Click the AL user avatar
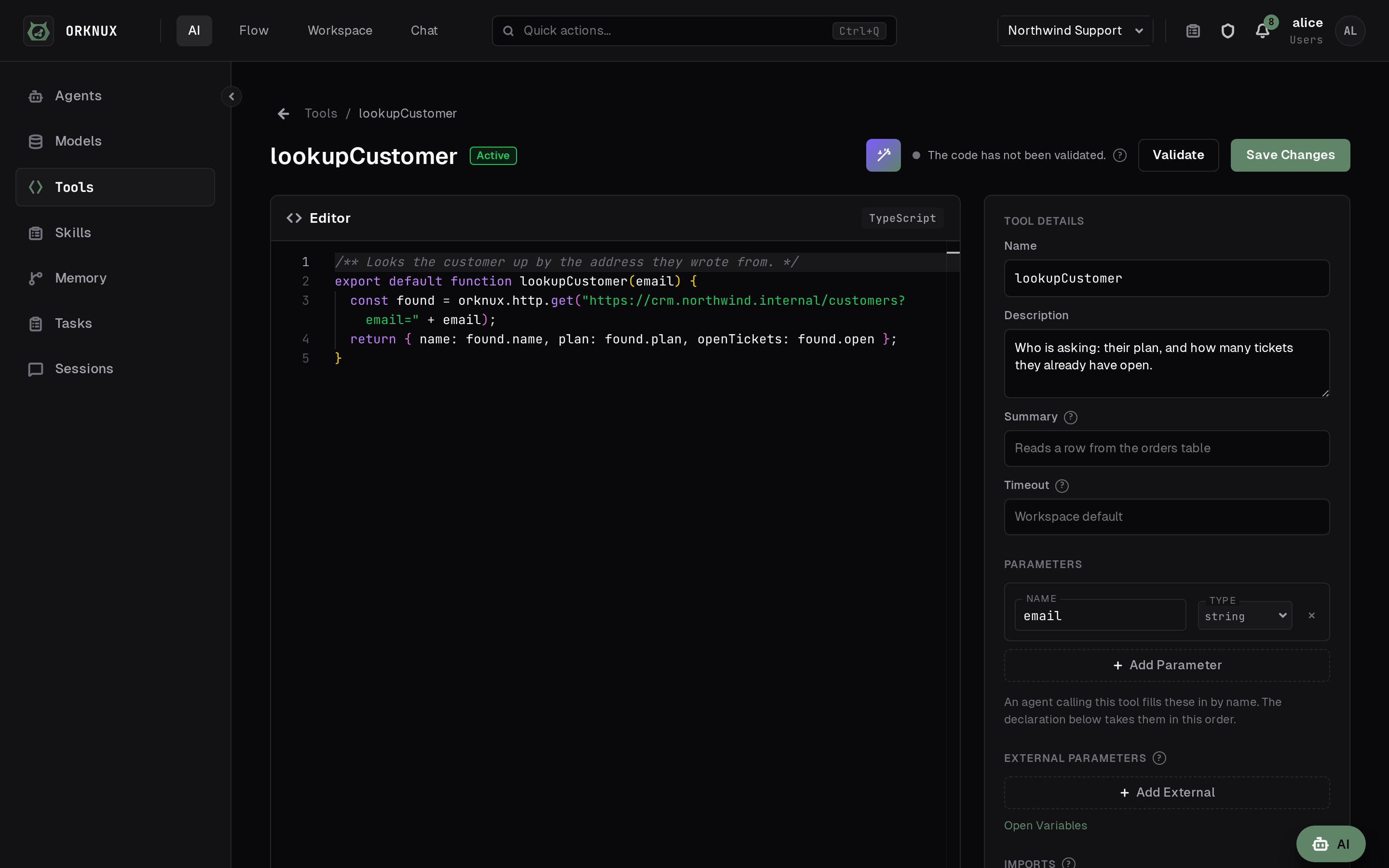This screenshot has width=1389, height=868. point(1350,31)
